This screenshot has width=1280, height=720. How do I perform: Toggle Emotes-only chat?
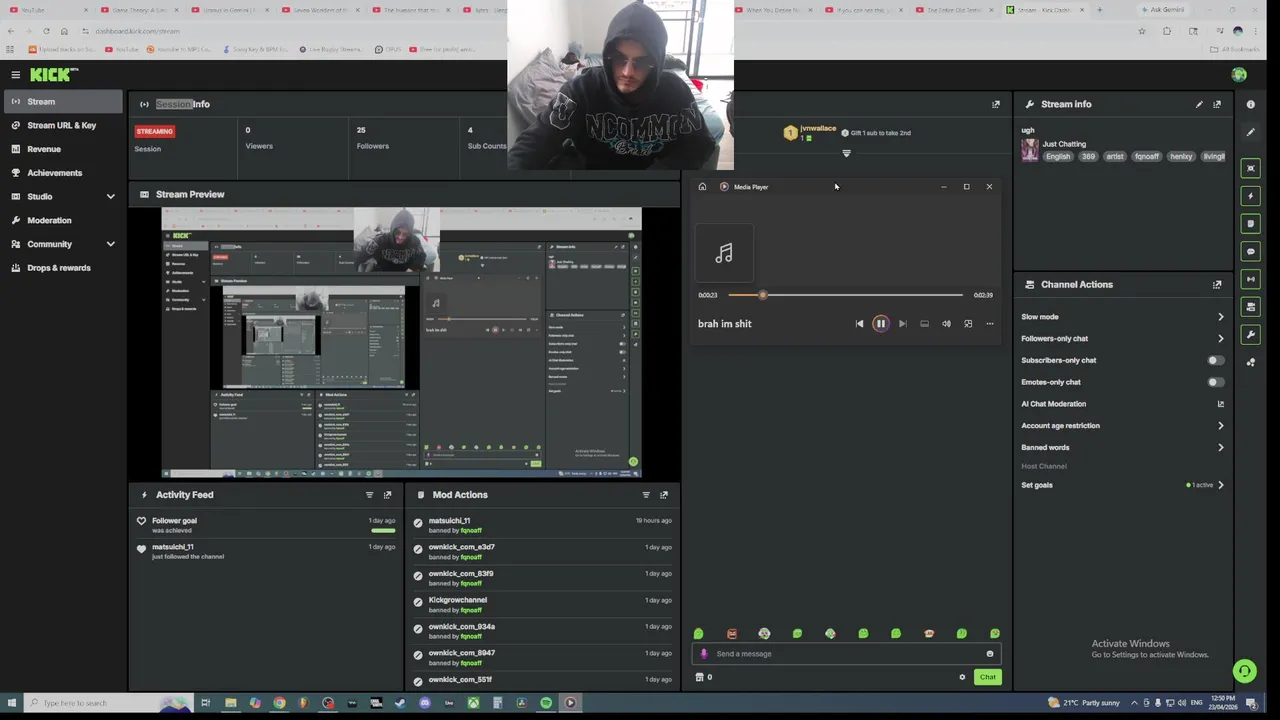pyautogui.click(x=1215, y=382)
